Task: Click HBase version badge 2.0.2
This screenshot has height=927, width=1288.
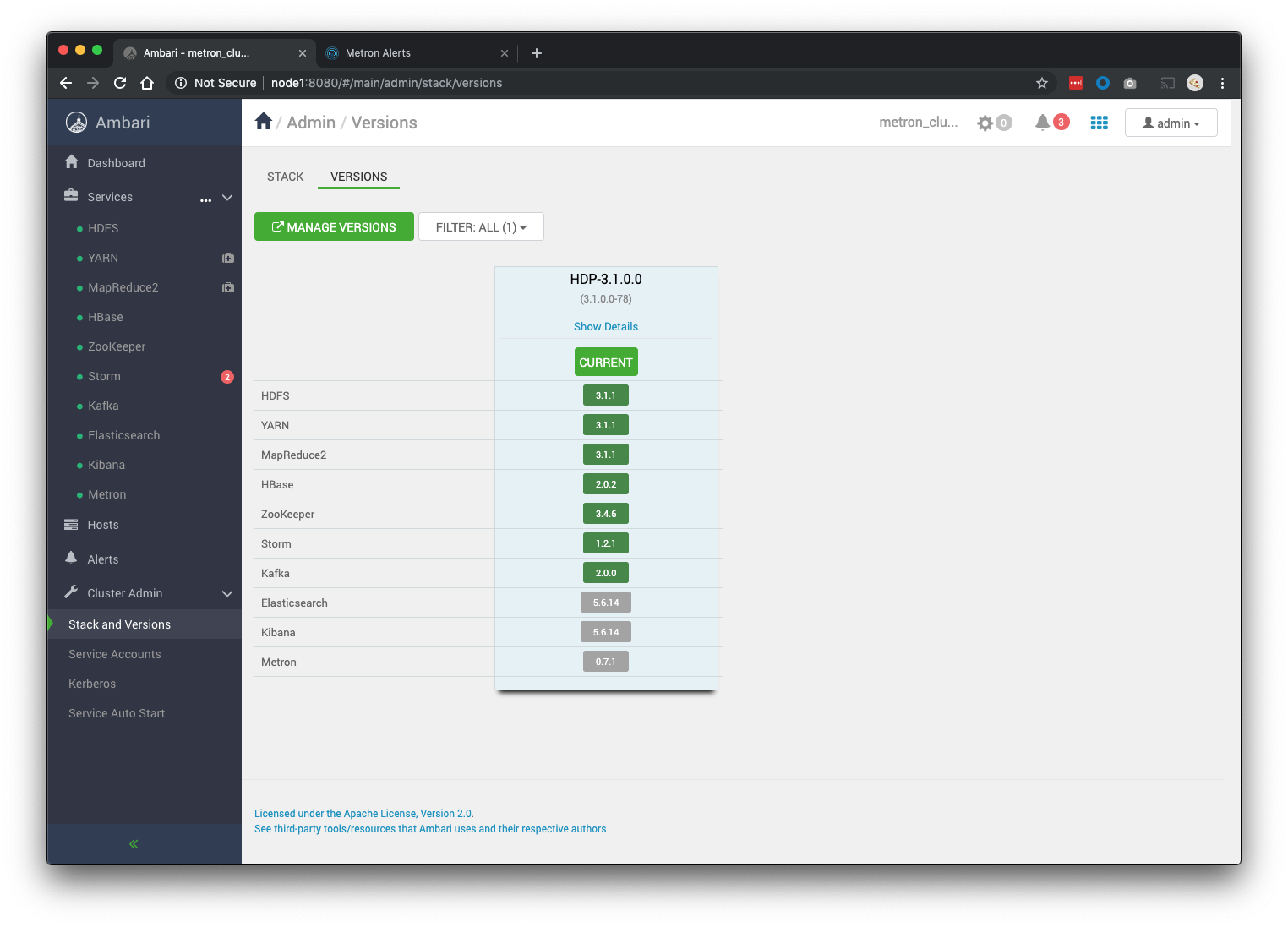Action: click(x=606, y=484)
